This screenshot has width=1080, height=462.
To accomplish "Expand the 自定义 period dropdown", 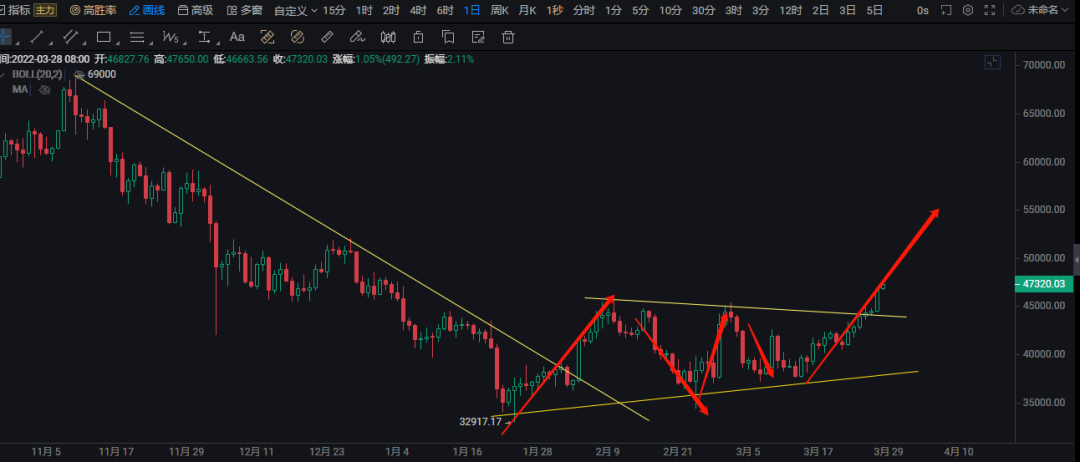I will tap(295, 10).
